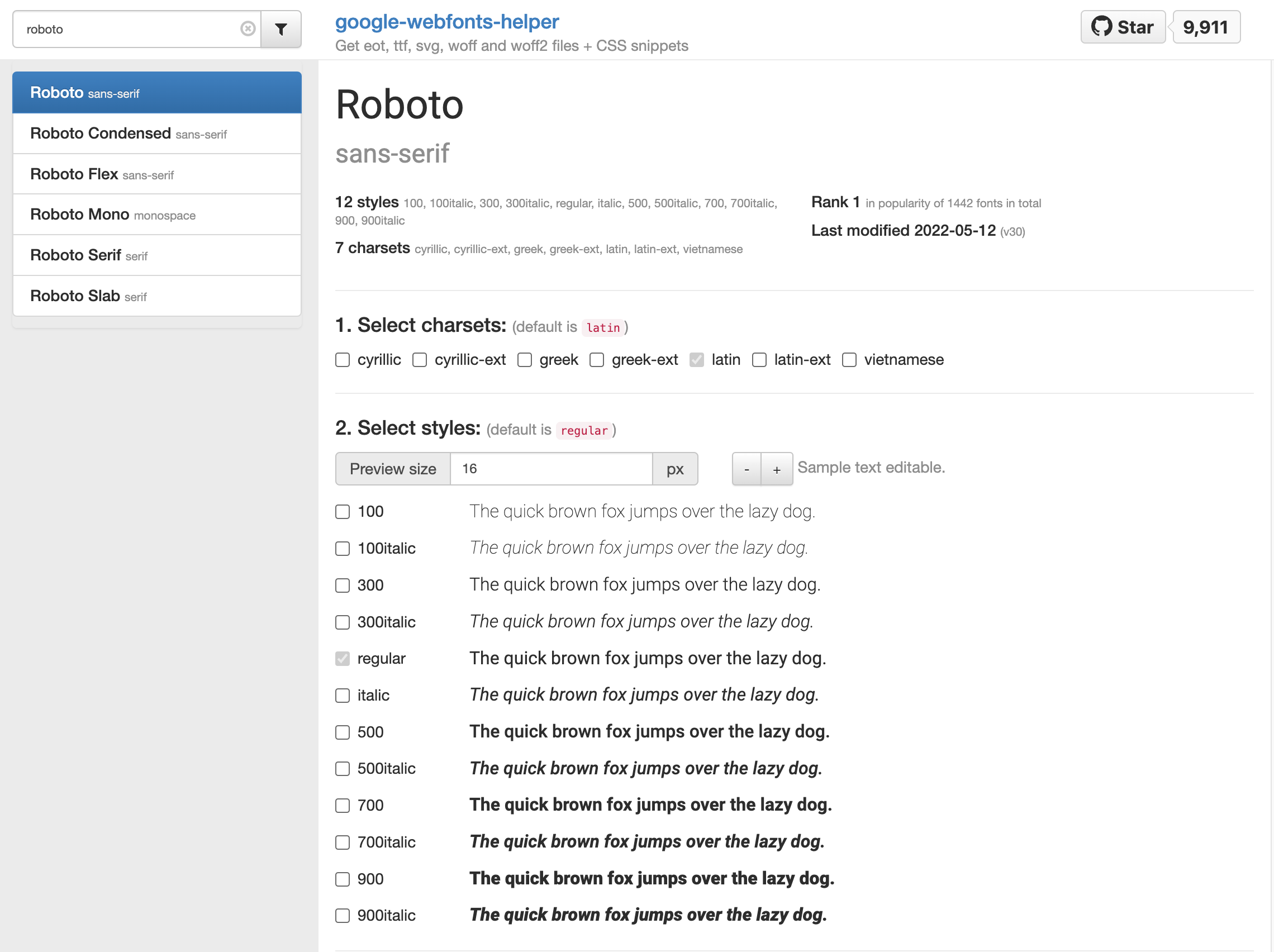Edit the 100italic sample text
The width and height of the screenshot is (1274, 952).
pyautogui.click(x=639, y=548)
